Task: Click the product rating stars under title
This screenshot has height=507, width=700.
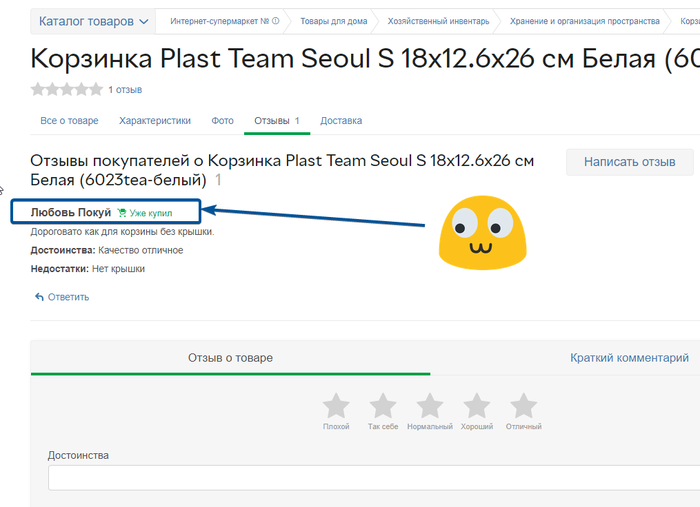Action: coord(66,89)
